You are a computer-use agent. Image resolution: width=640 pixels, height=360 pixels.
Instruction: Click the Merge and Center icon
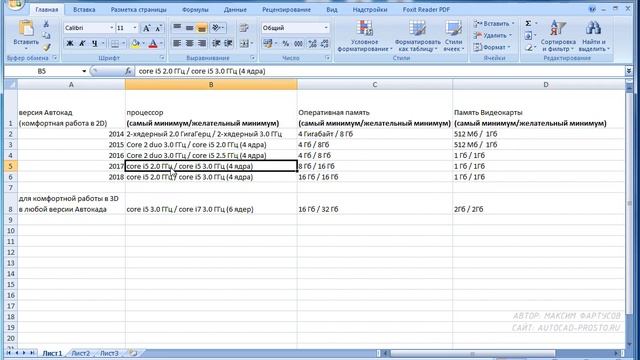tap(244, 43)
